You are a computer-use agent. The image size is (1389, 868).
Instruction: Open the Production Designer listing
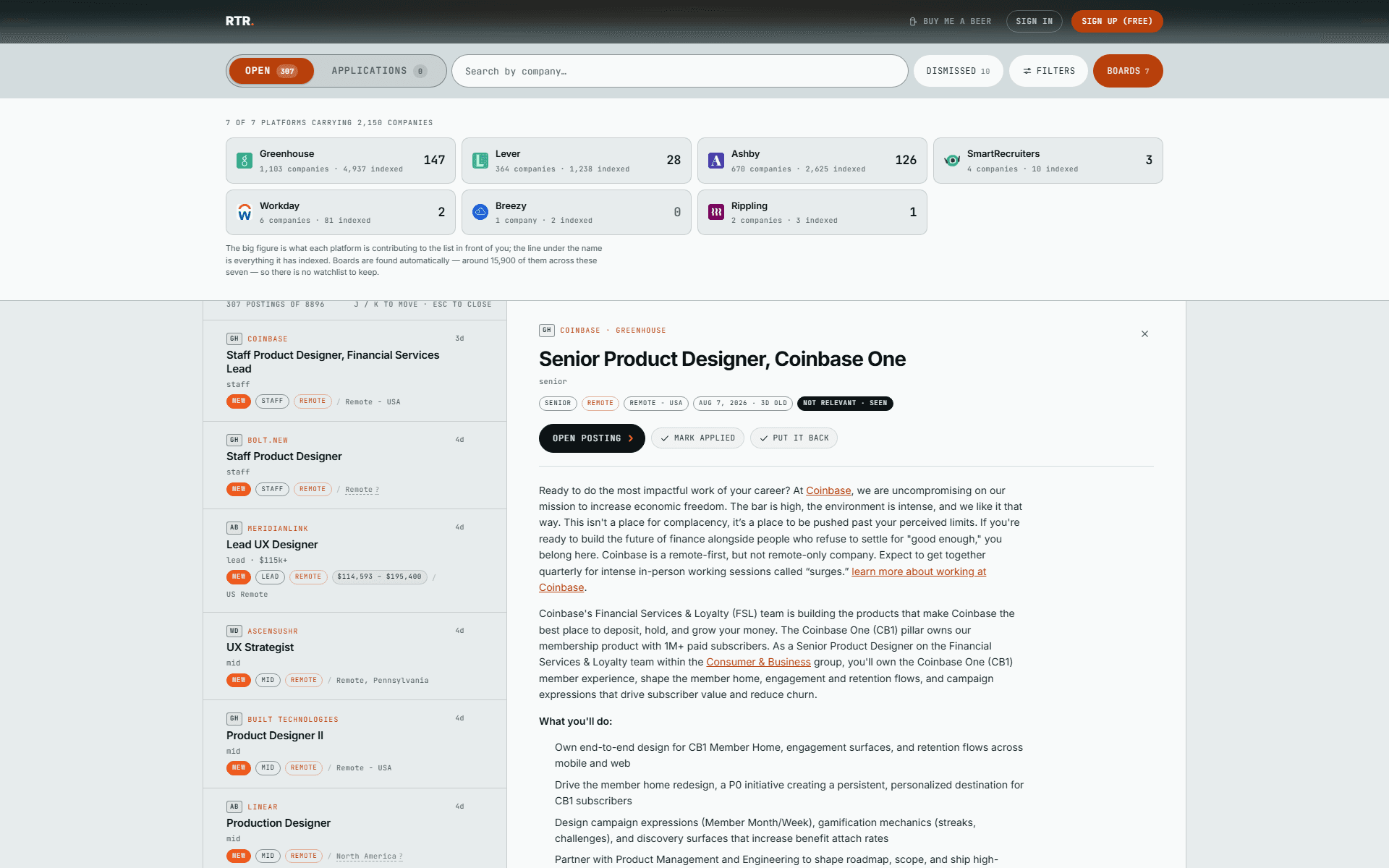pyautogui.click(x=354, y=828)
